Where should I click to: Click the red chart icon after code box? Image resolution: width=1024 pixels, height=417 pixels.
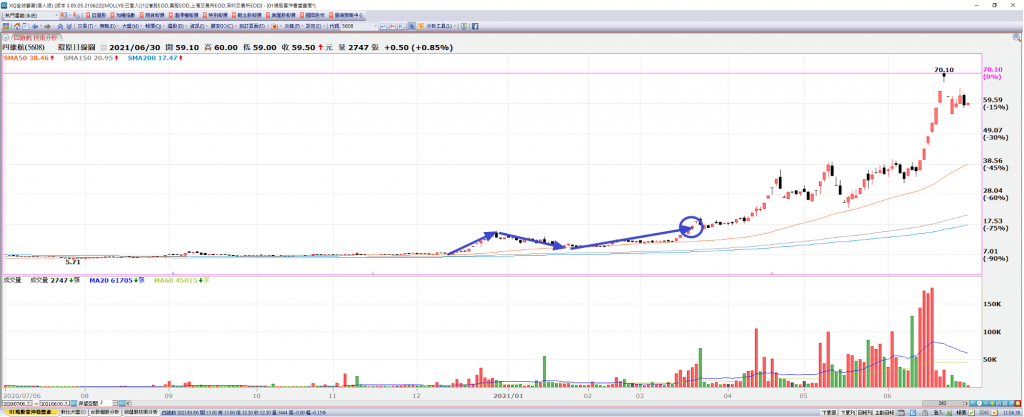tap(391, 26)
